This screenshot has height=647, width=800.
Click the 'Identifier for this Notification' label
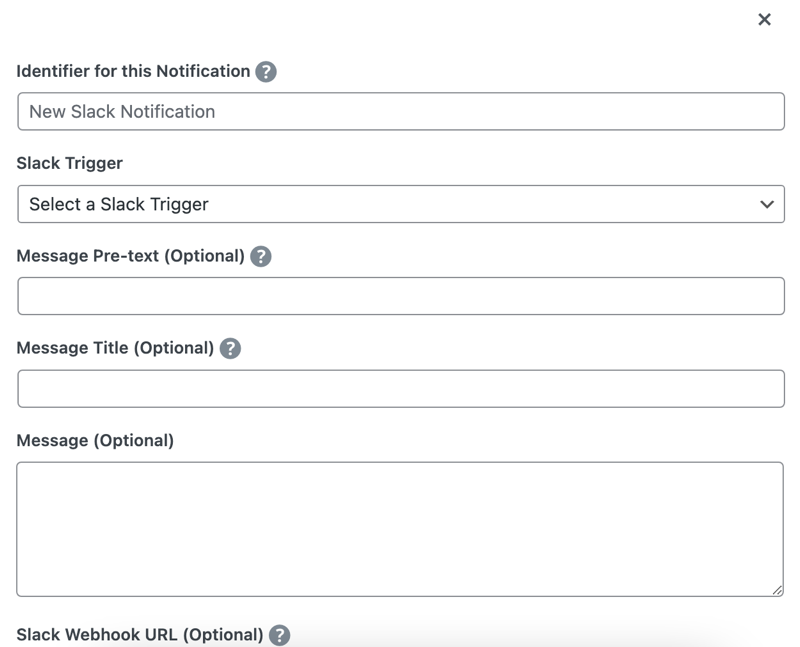[x=133, y=72]
